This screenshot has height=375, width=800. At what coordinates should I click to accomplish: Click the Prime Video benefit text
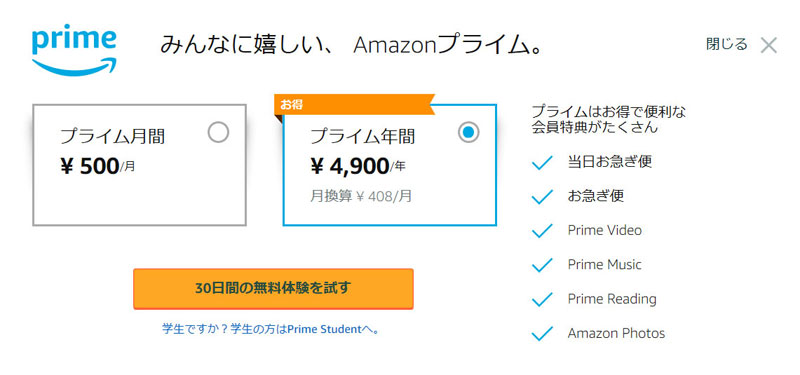605,230
